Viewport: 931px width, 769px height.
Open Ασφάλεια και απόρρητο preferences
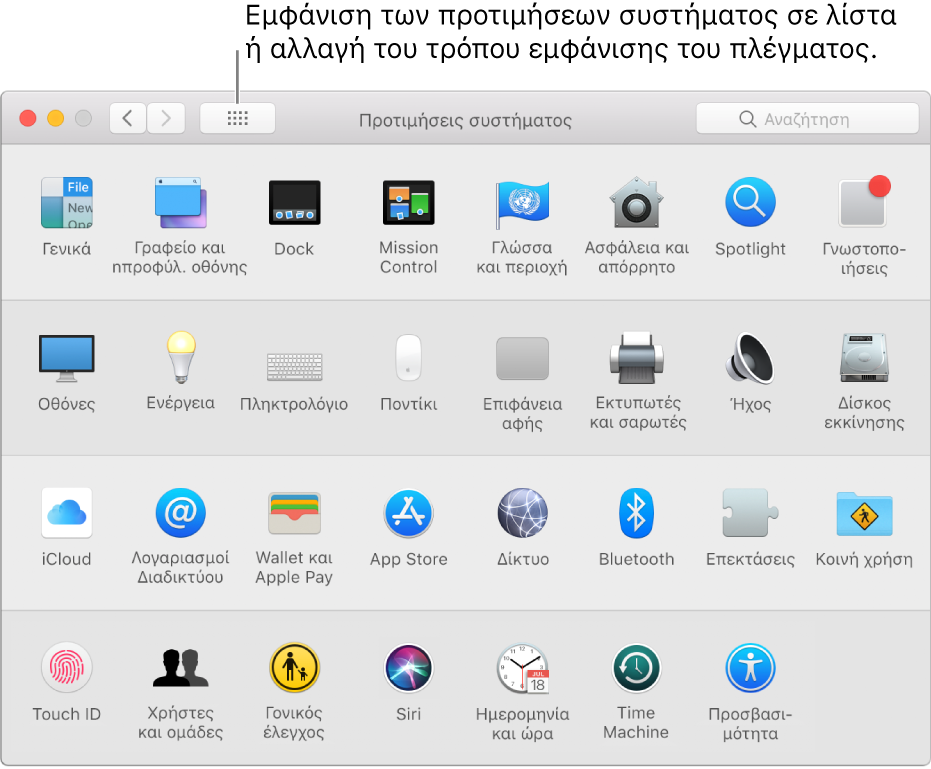coord(636,202)
